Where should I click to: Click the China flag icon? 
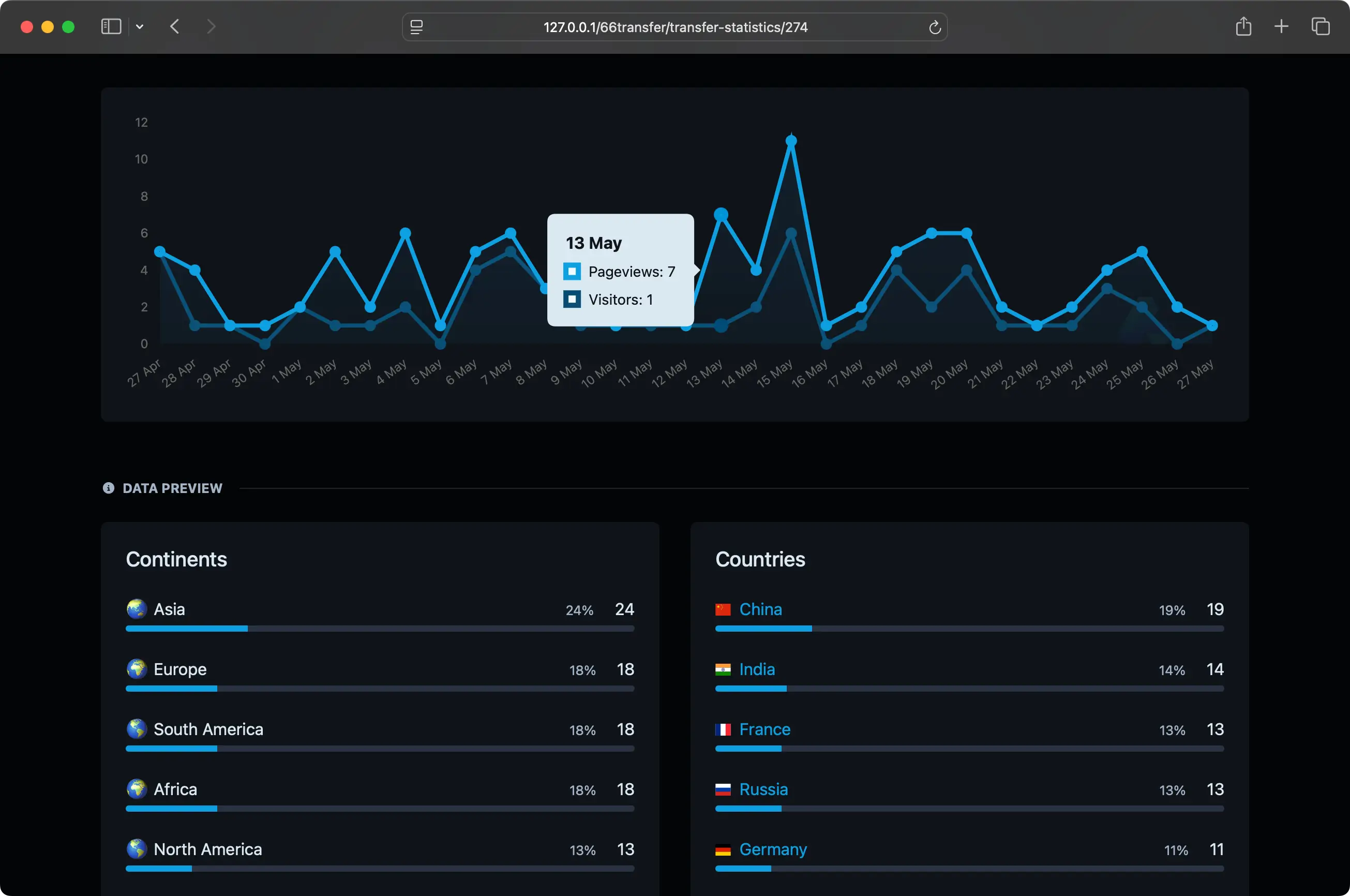724,609
